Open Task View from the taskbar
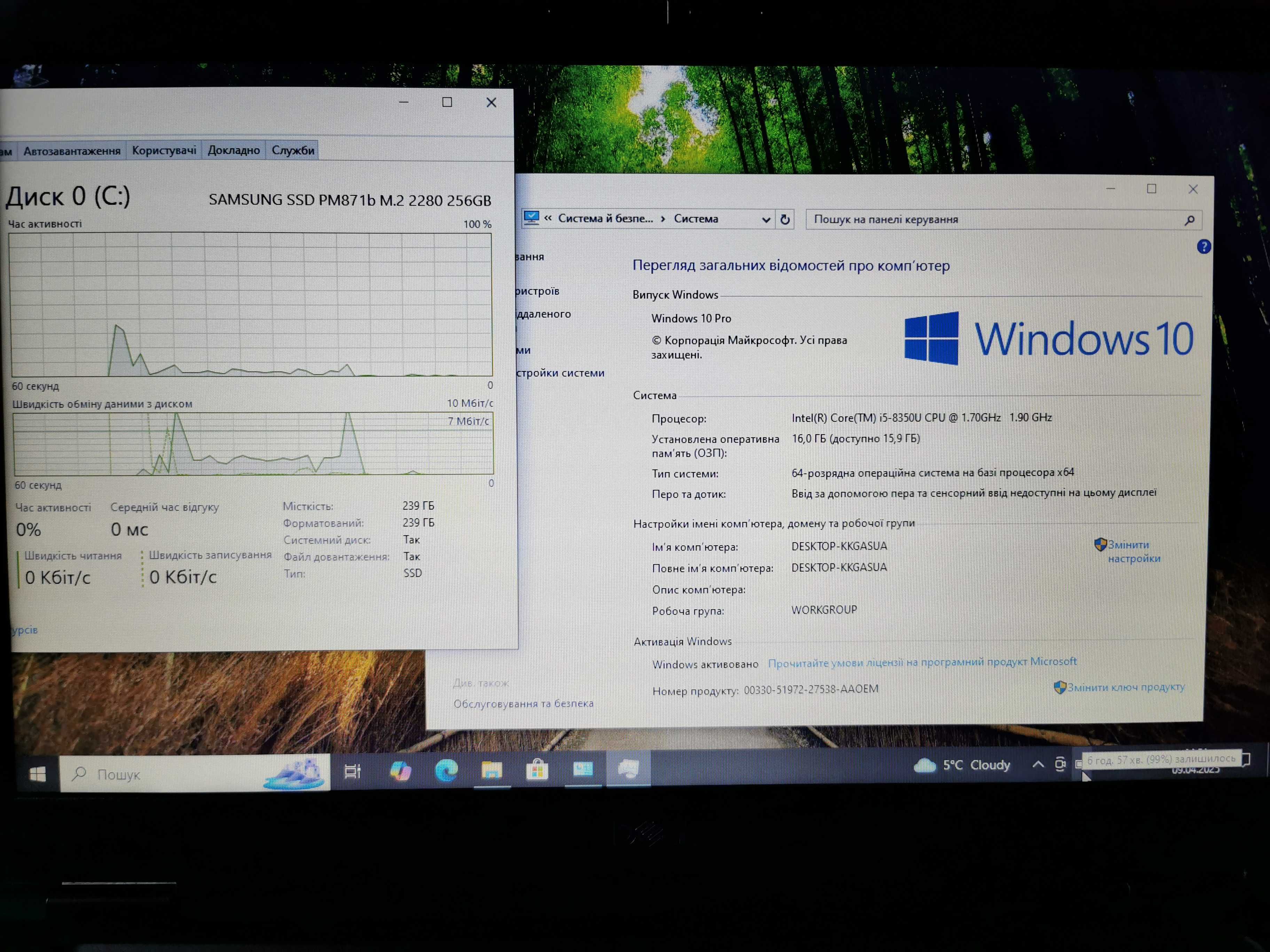The height and width of the screenshot is (952, 1270). click(353, 771)
